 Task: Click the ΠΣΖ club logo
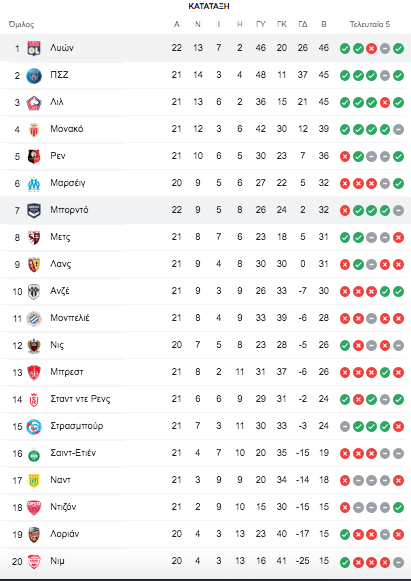[x=34, y=75]
